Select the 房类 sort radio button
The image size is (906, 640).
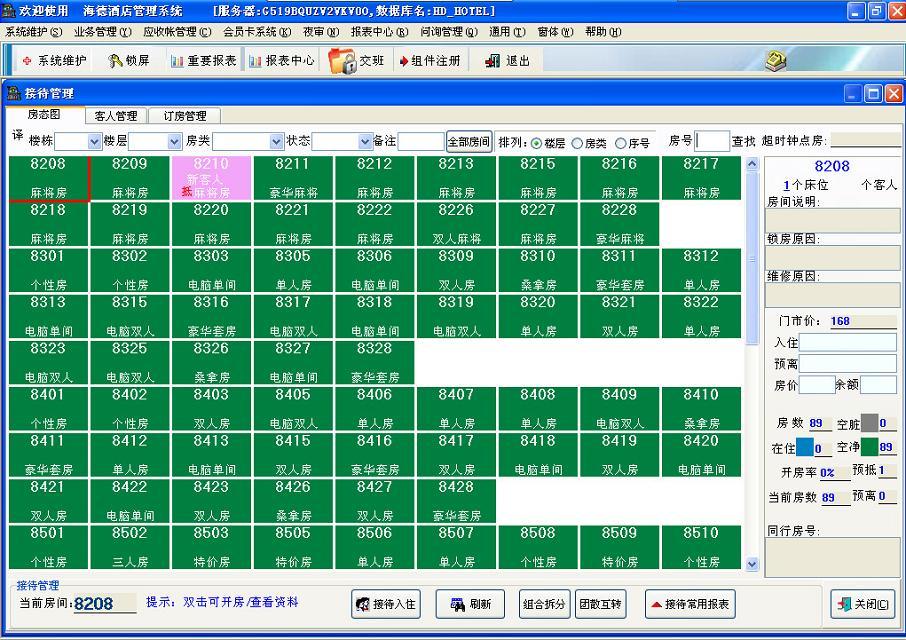tap(577, 143)
